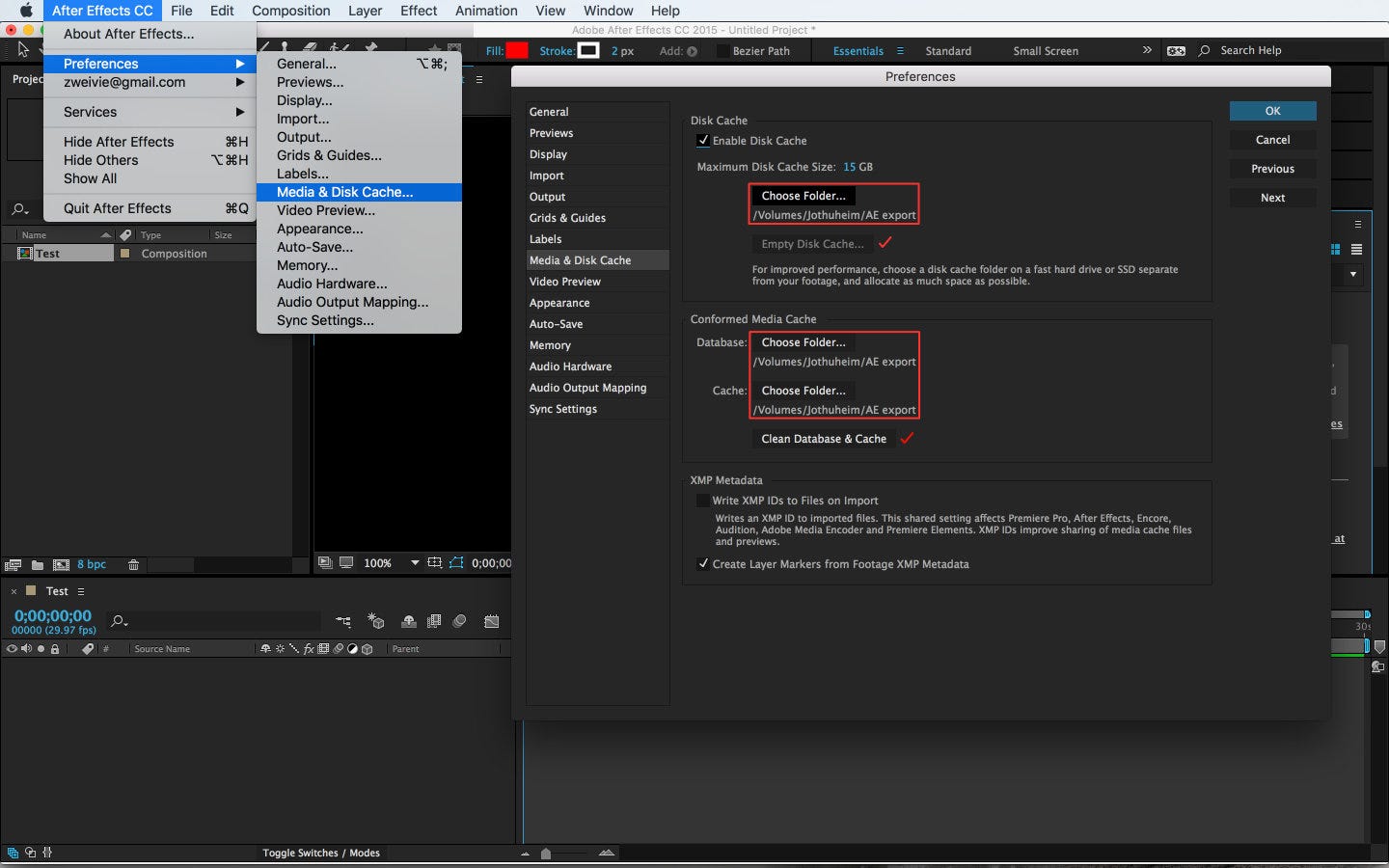Open the Composition menu in menu bar
The image size is (1389, 868).
click(290, 11)
